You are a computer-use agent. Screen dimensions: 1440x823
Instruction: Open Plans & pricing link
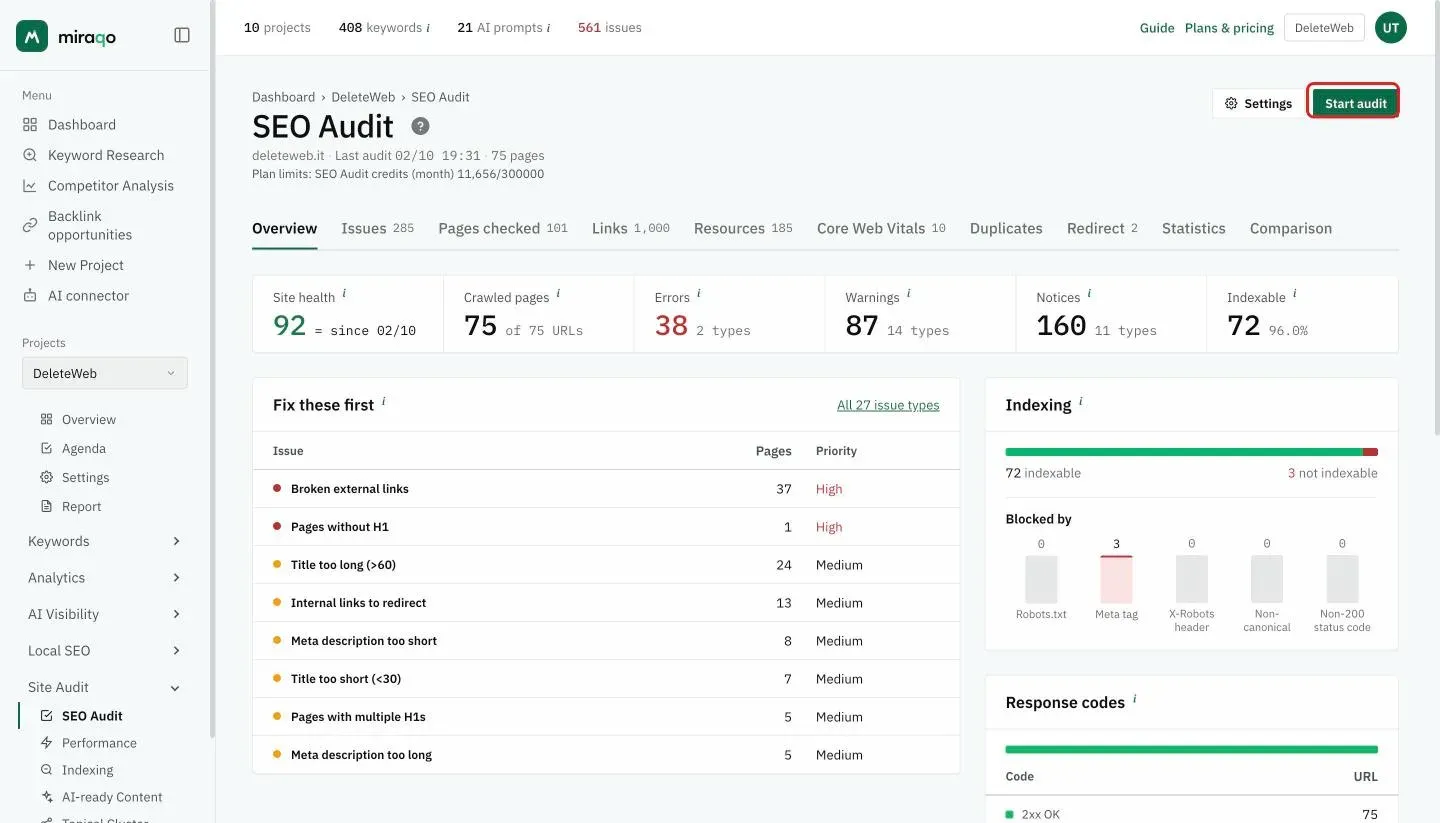[1229, 28]
